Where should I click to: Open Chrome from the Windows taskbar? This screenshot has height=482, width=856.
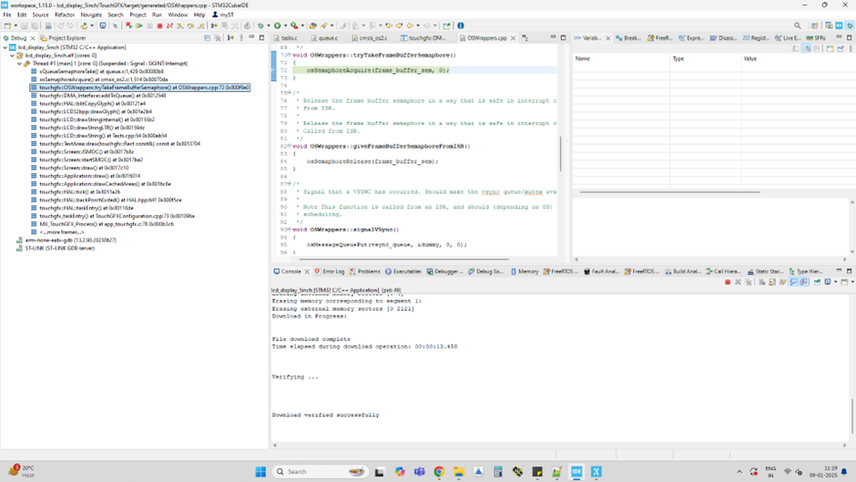(439, 471)
